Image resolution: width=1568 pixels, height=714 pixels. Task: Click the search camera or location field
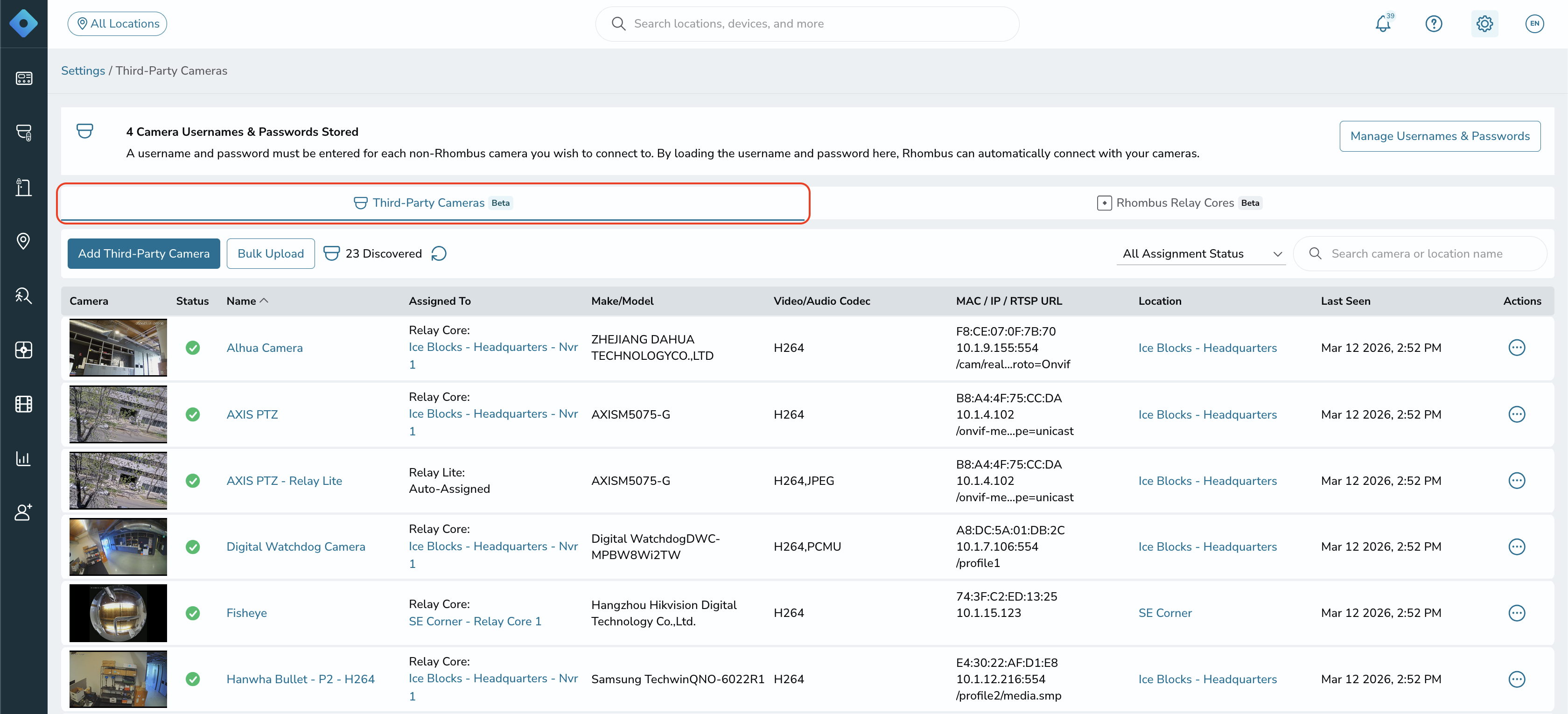1420,253
